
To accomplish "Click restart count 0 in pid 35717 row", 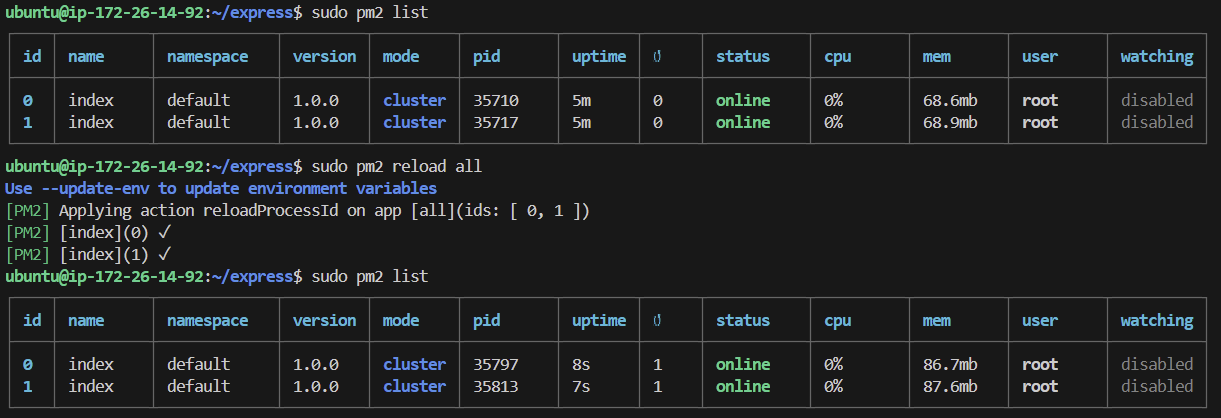I will point(657,122).
